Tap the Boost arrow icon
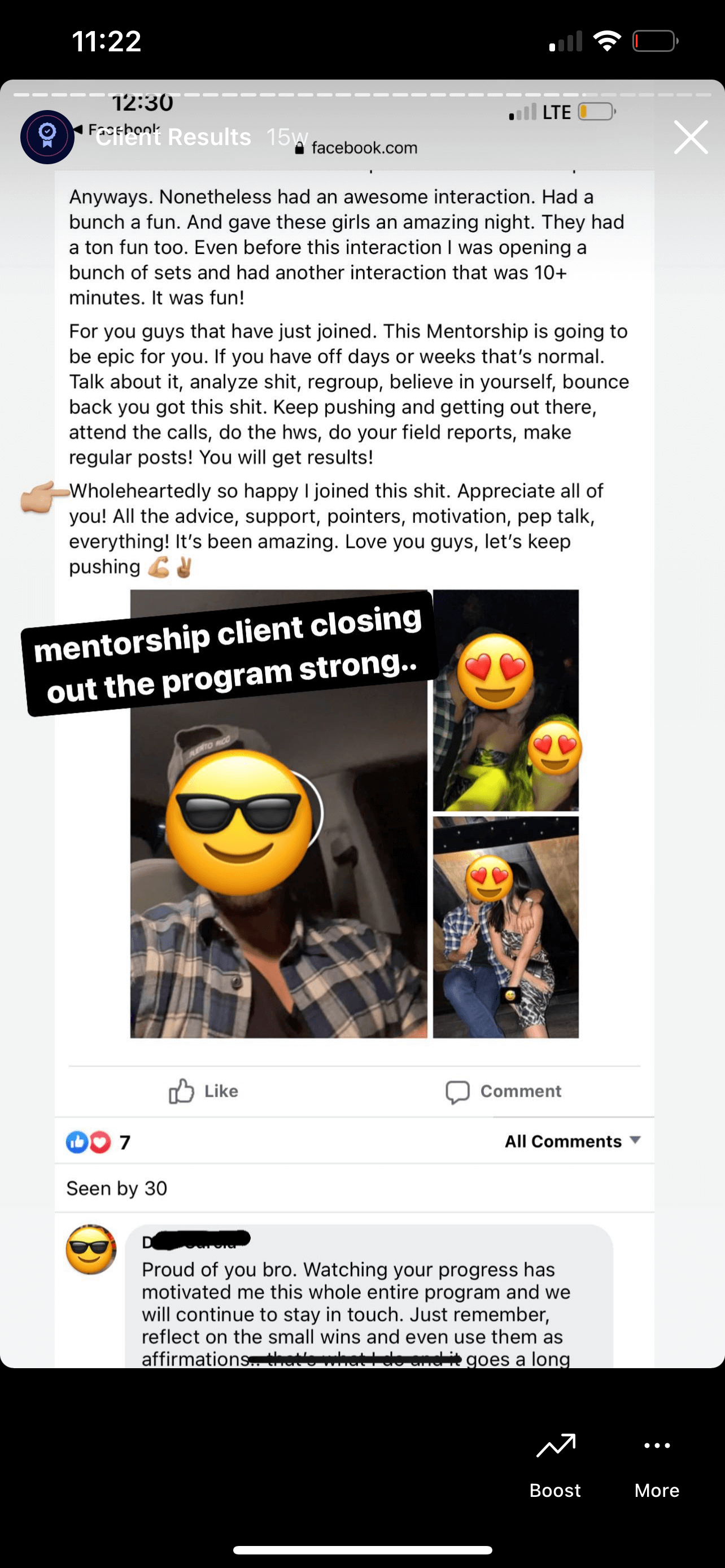The width and height of the screenshot is (725, 1568). pos(555,1446)
